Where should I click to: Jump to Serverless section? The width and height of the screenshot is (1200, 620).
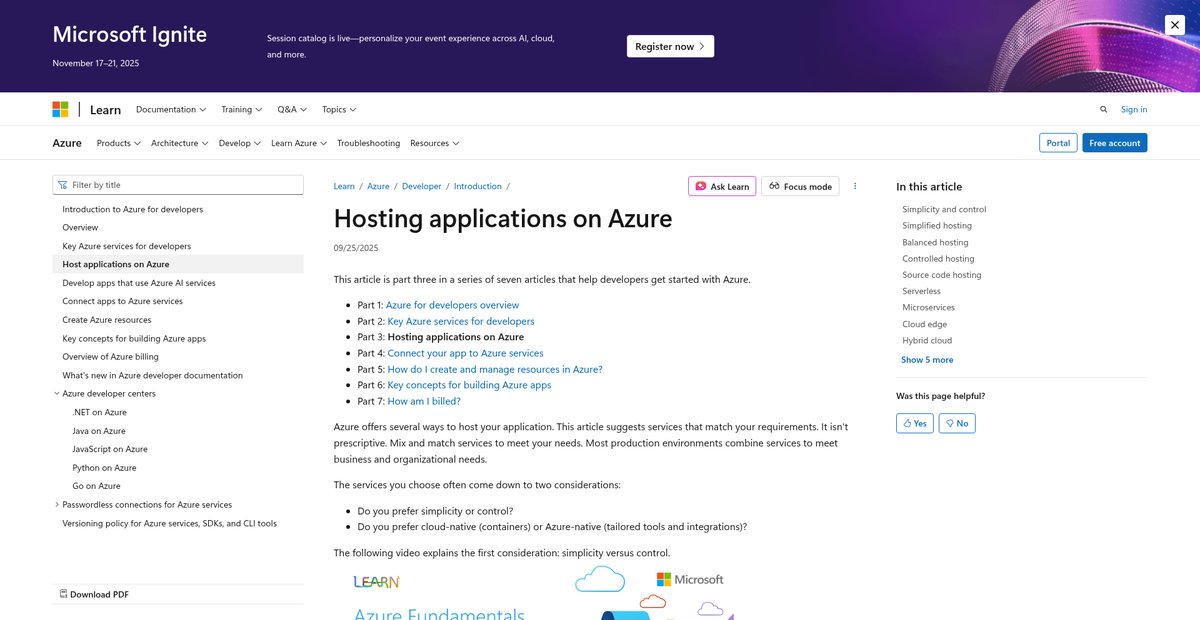(x=921, y=291)
